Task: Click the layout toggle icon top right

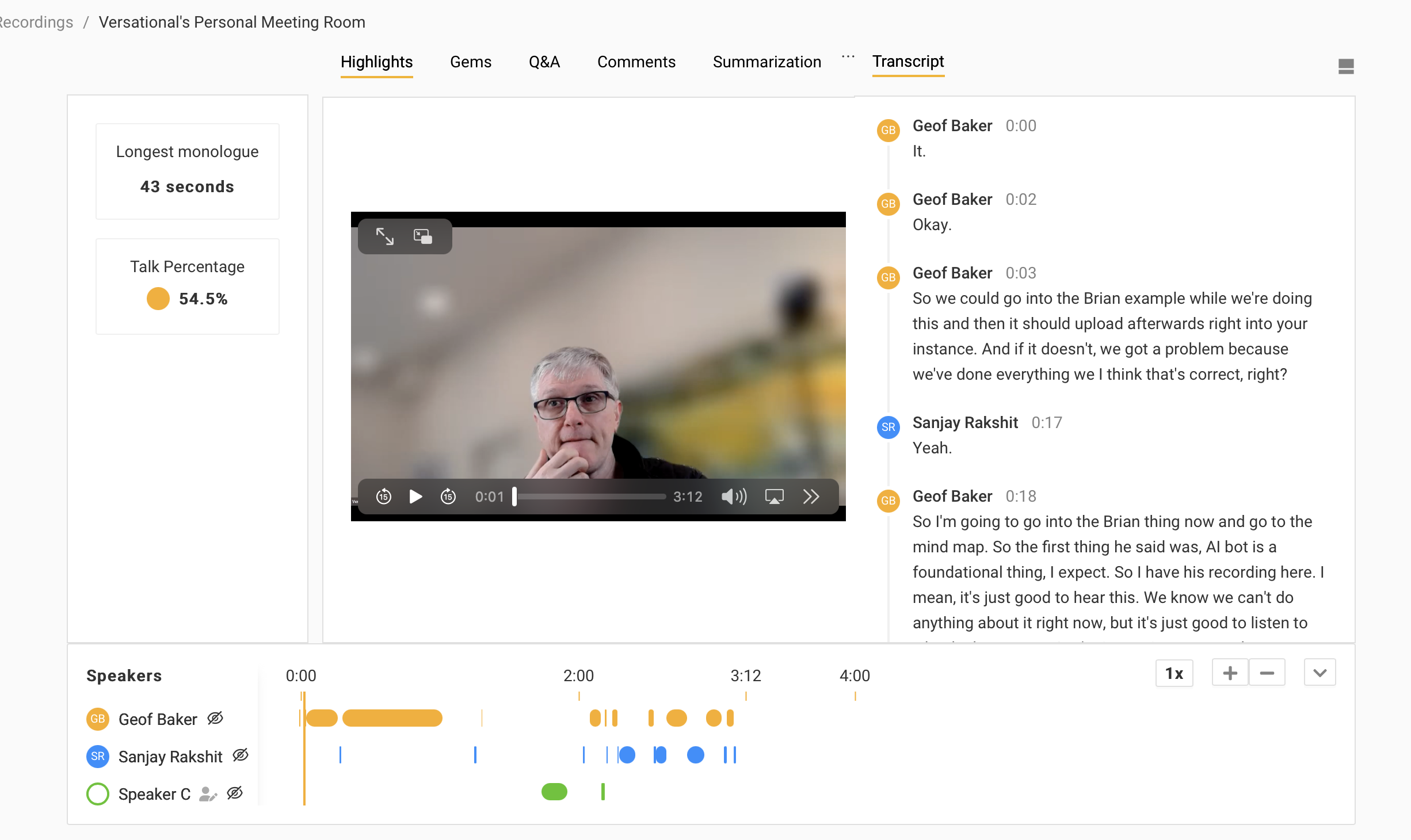Action: (1345, 66)
